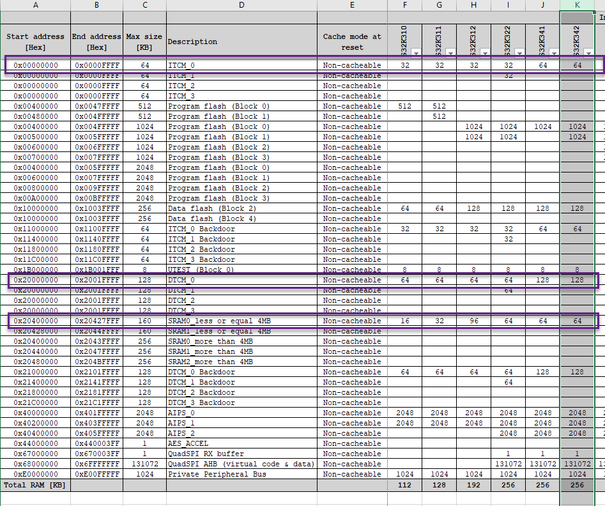Select start address cell 0x00700000
The image size is (605, 506).
[35, 157]
